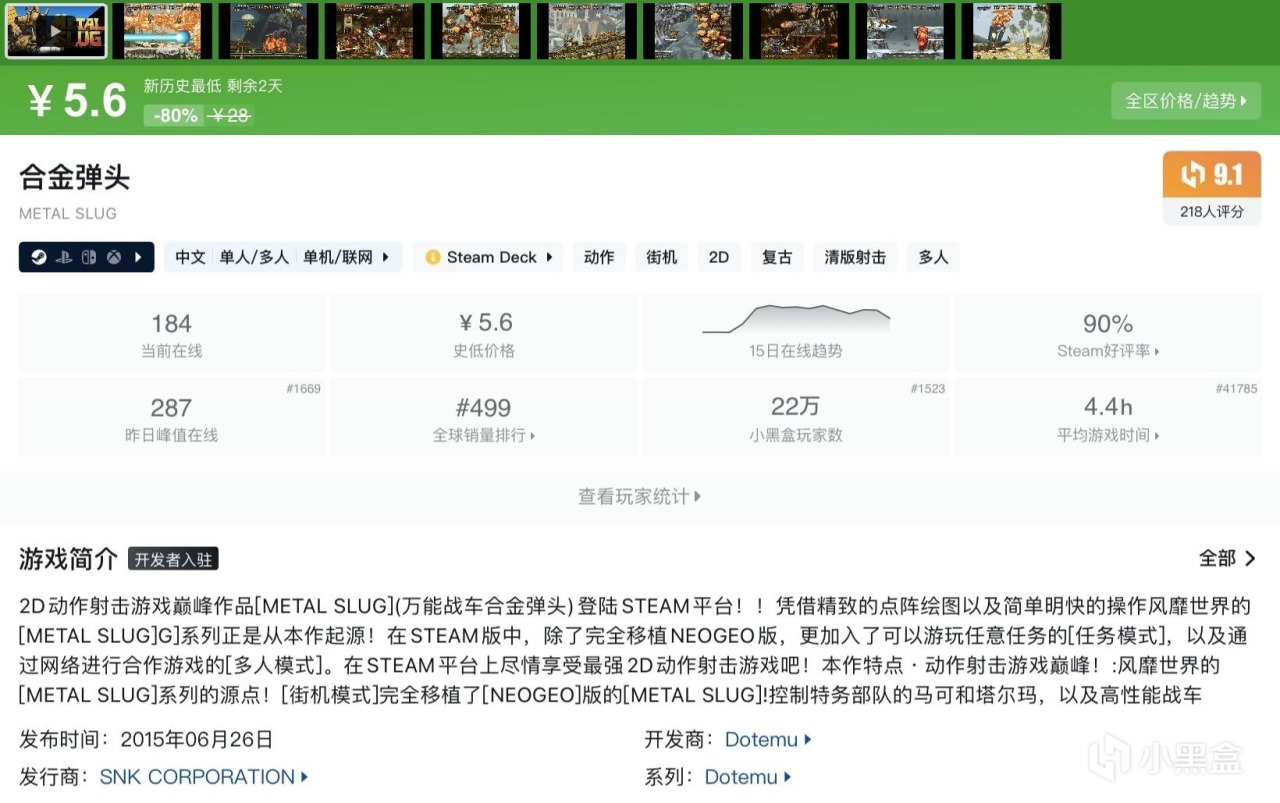Open the third screenshot thumbnail in the gallery
This screenshot has height=803, width=1280.
(x=268, y=31)
